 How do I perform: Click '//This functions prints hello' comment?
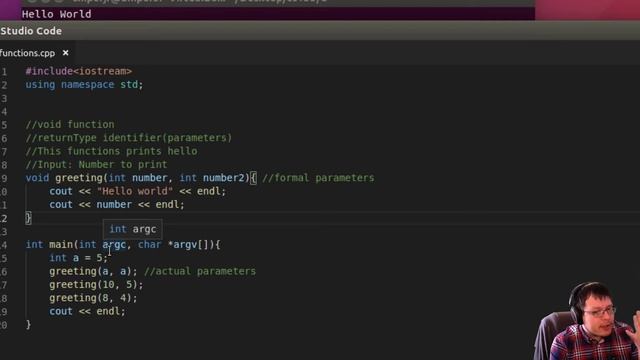[111, 151]
